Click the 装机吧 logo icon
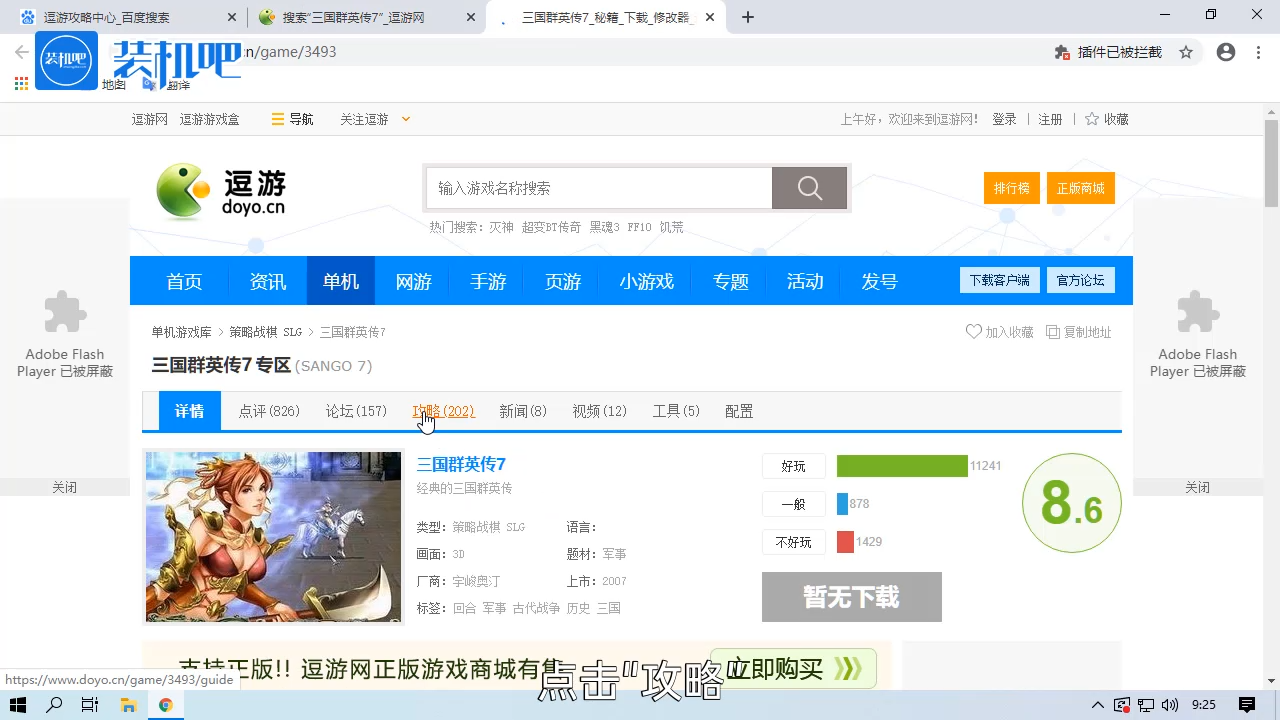This screenshot has height=720, width=1280. [66, 60]
